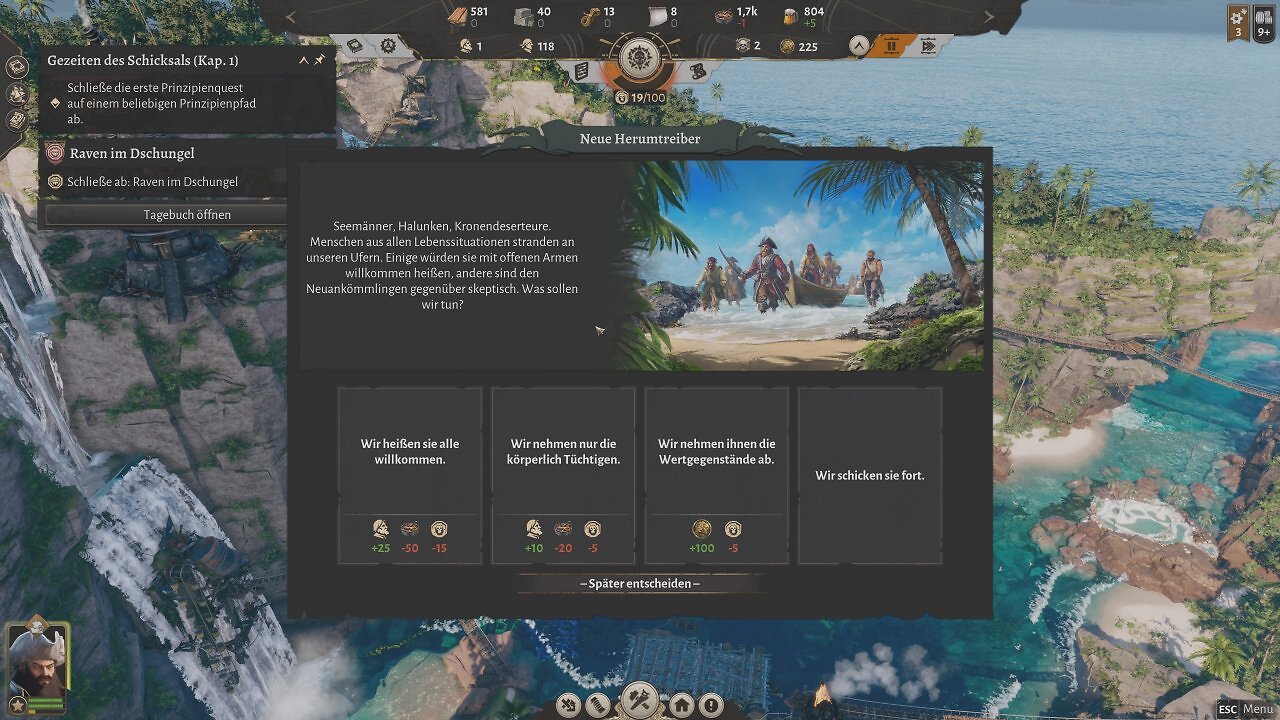Open the treasure map scroll icon
Image resolution: width=1280 pixels, height=720 pixels.
pos(697,71)
